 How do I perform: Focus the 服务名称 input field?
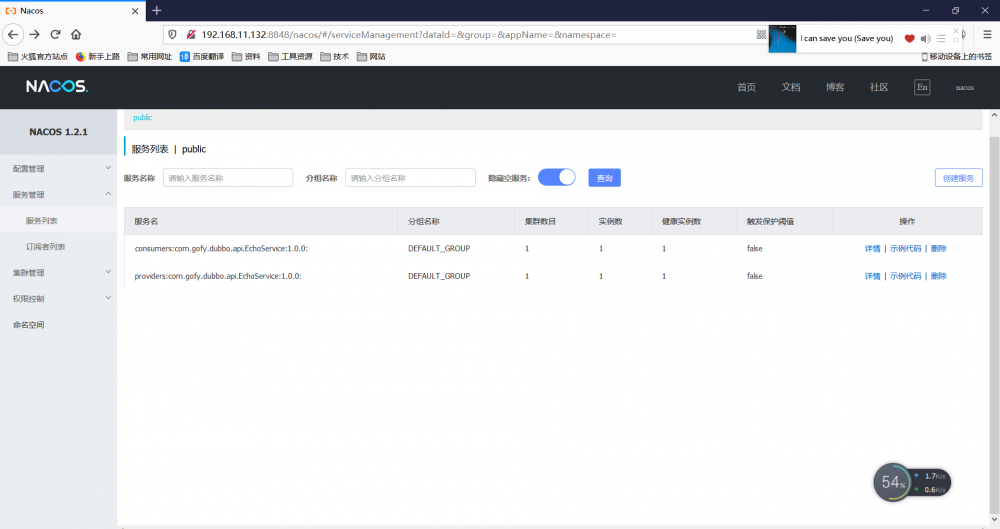click(228, 177)
